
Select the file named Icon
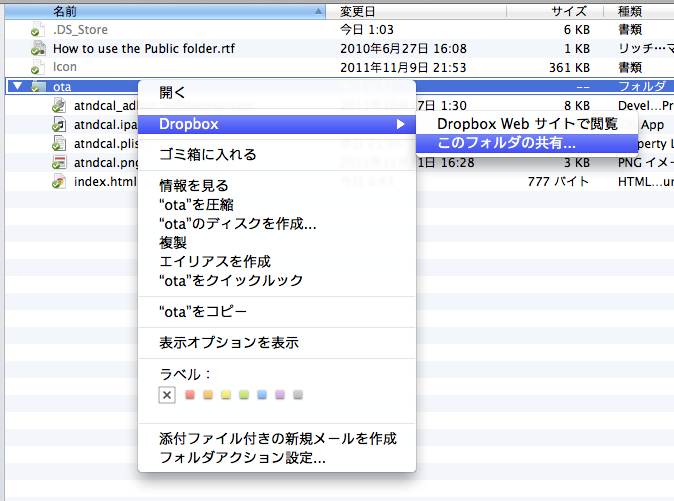tap(65, 67)
